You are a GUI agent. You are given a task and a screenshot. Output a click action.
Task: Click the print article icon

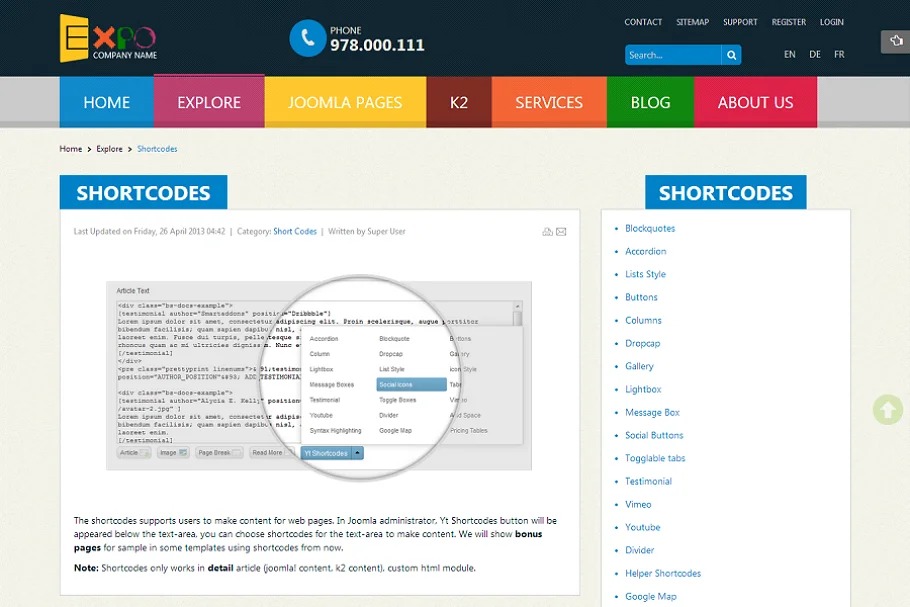[x=547, y=232]
